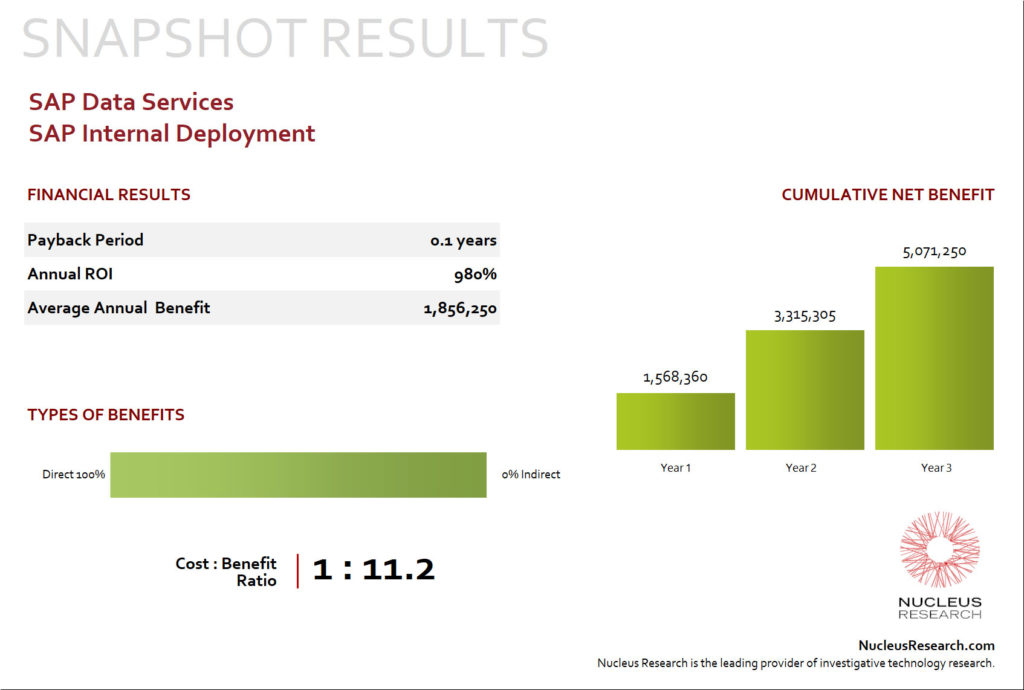Click the Nucleus Research starburst logo

coord(939,549)
